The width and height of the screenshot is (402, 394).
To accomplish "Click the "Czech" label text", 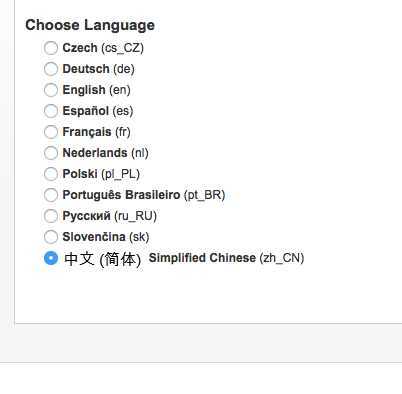I will coord(80,48).
